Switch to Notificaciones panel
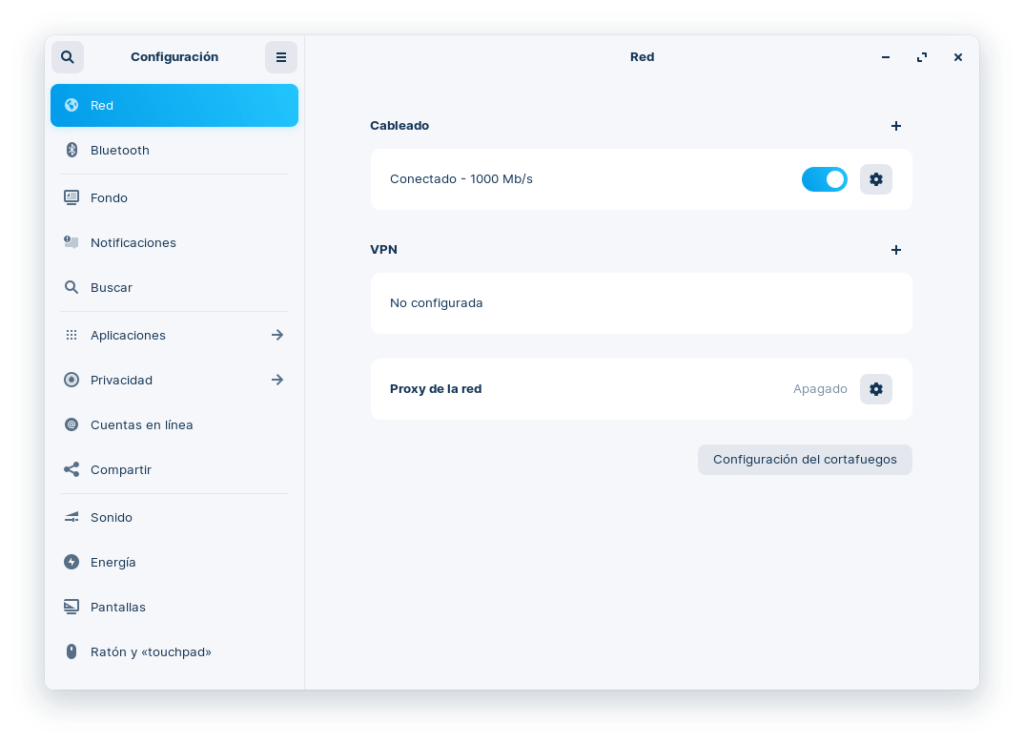 click(x=174, y=242)
